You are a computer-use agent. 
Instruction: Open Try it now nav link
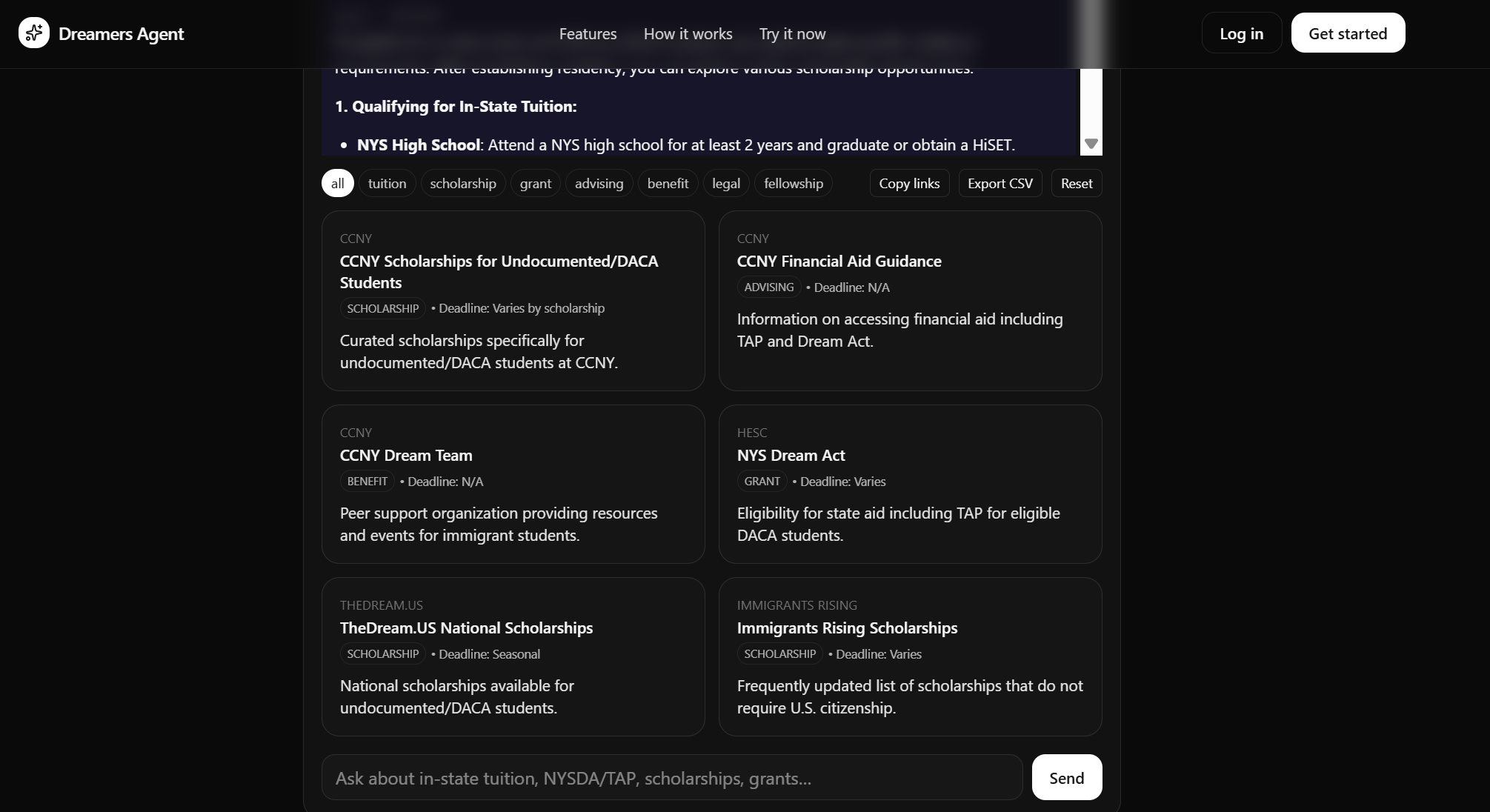click(x=792, y=34)
